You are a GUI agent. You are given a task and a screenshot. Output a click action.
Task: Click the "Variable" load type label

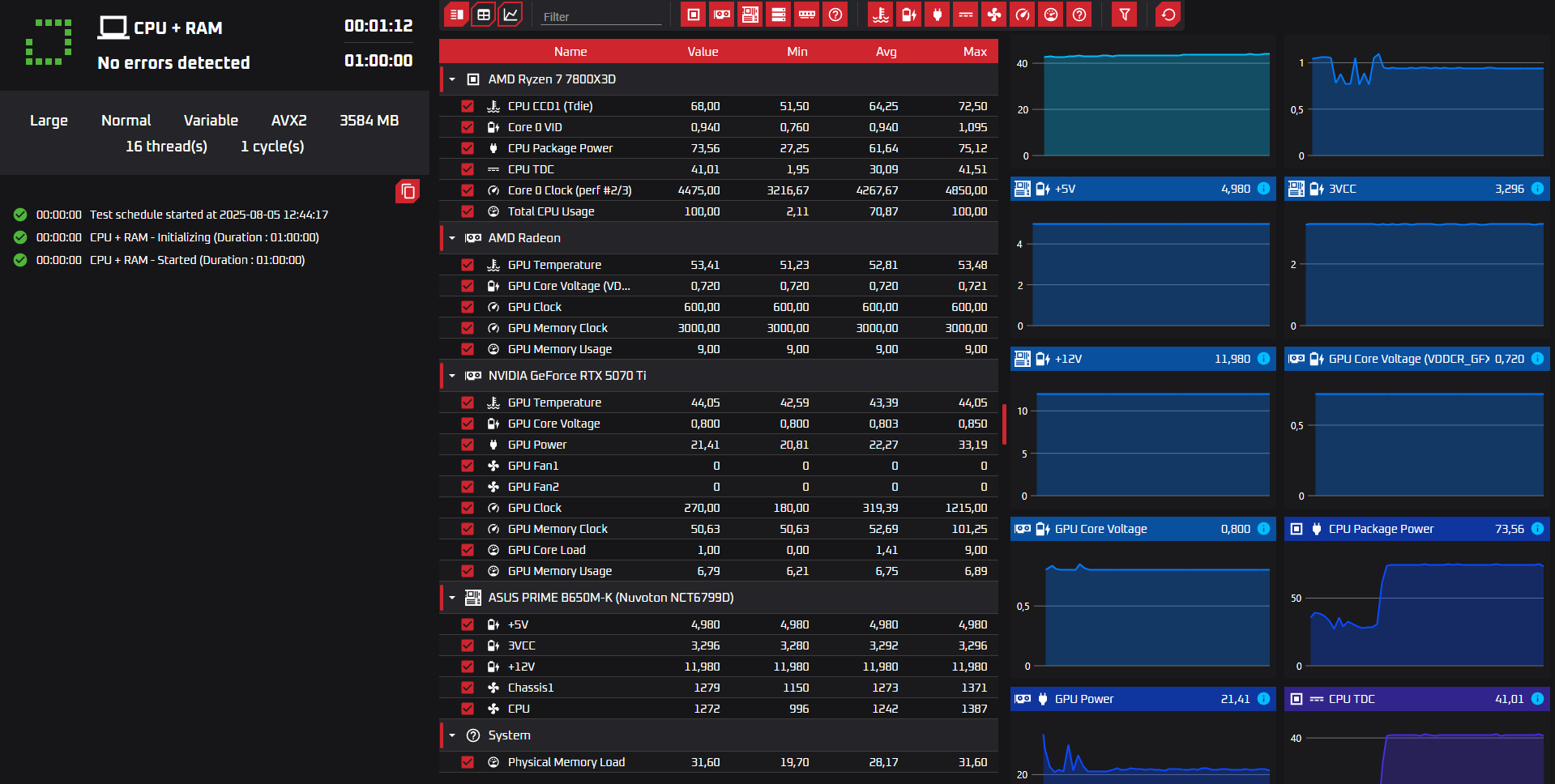pyautogui.click(x=211, y=121)
